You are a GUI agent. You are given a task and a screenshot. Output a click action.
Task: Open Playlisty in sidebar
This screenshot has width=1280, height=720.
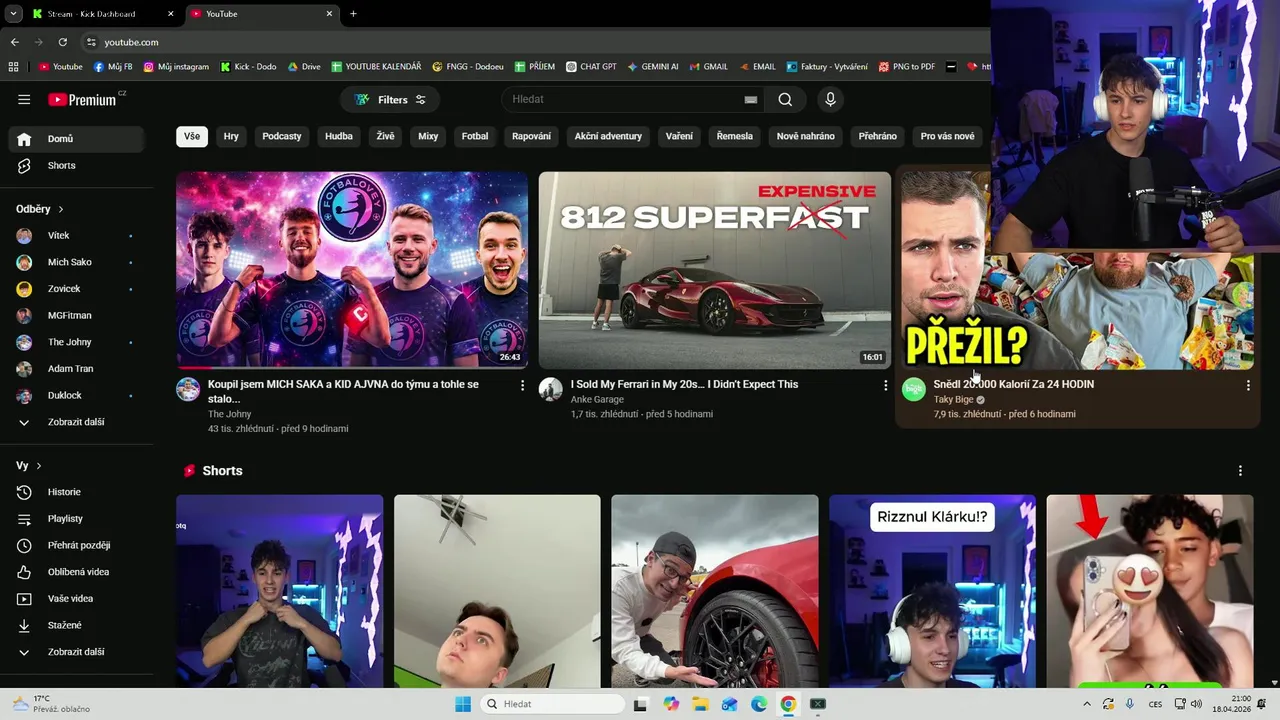76,519
